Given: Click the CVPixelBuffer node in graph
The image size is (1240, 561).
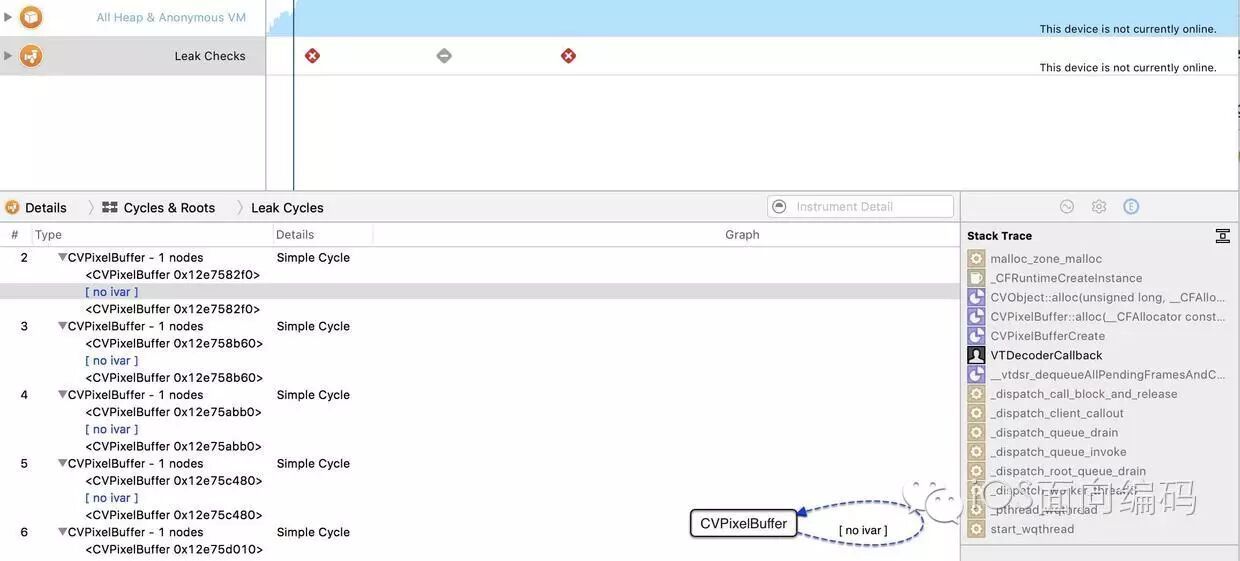Looking at the screenshot, I should (744, 523).
